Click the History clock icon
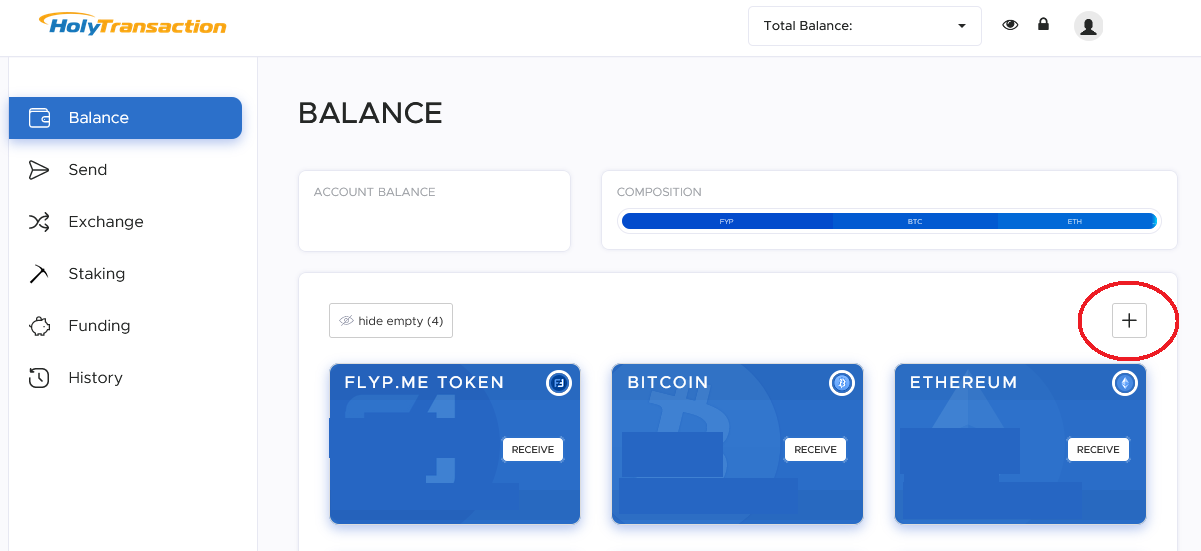Screen dimensions: 1201x551 click(x=39, y=378)
